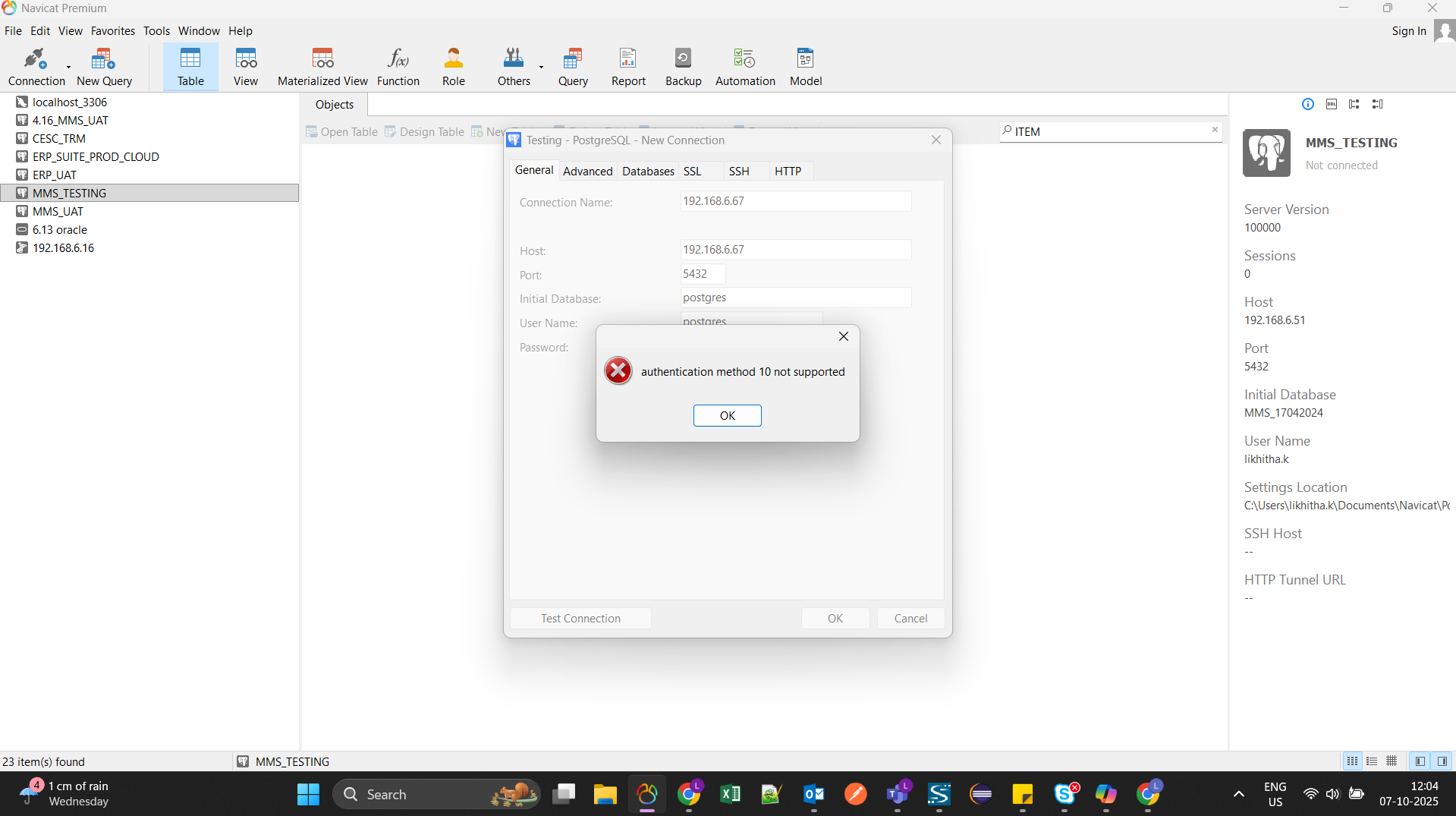The width and height of the screenshot is (1456, 816).
Task: Expand the Connection dropdown arrow
Action: (x=69, y=68)
